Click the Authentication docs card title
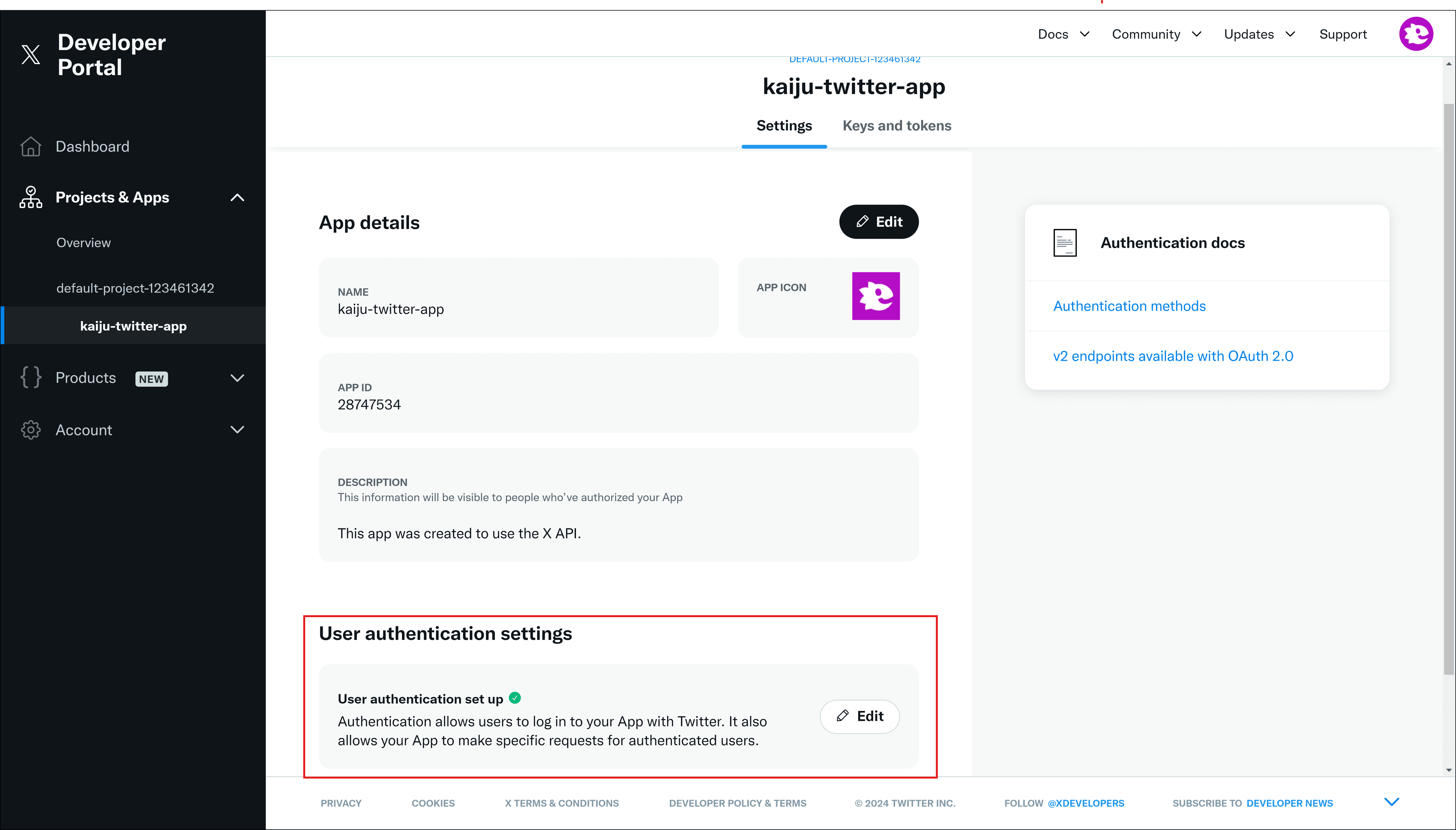The height and width of the screenshot is (830, 1456). (1172, 243)
